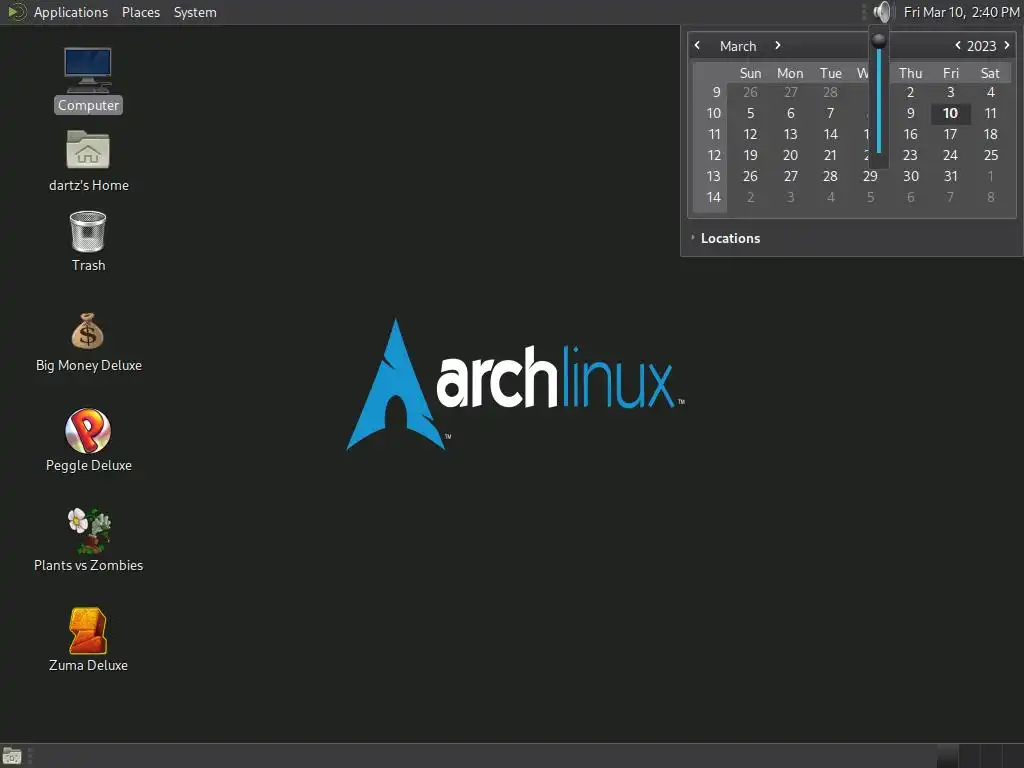The height and width of the screenshot is (768, 1024).
Task: Select March 19 in the calendar
Action: pos(750,155)
